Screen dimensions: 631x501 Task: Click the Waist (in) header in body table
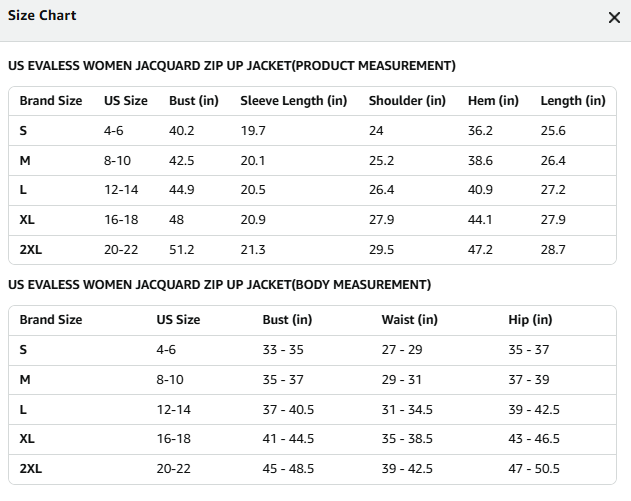tap(410, 320)
